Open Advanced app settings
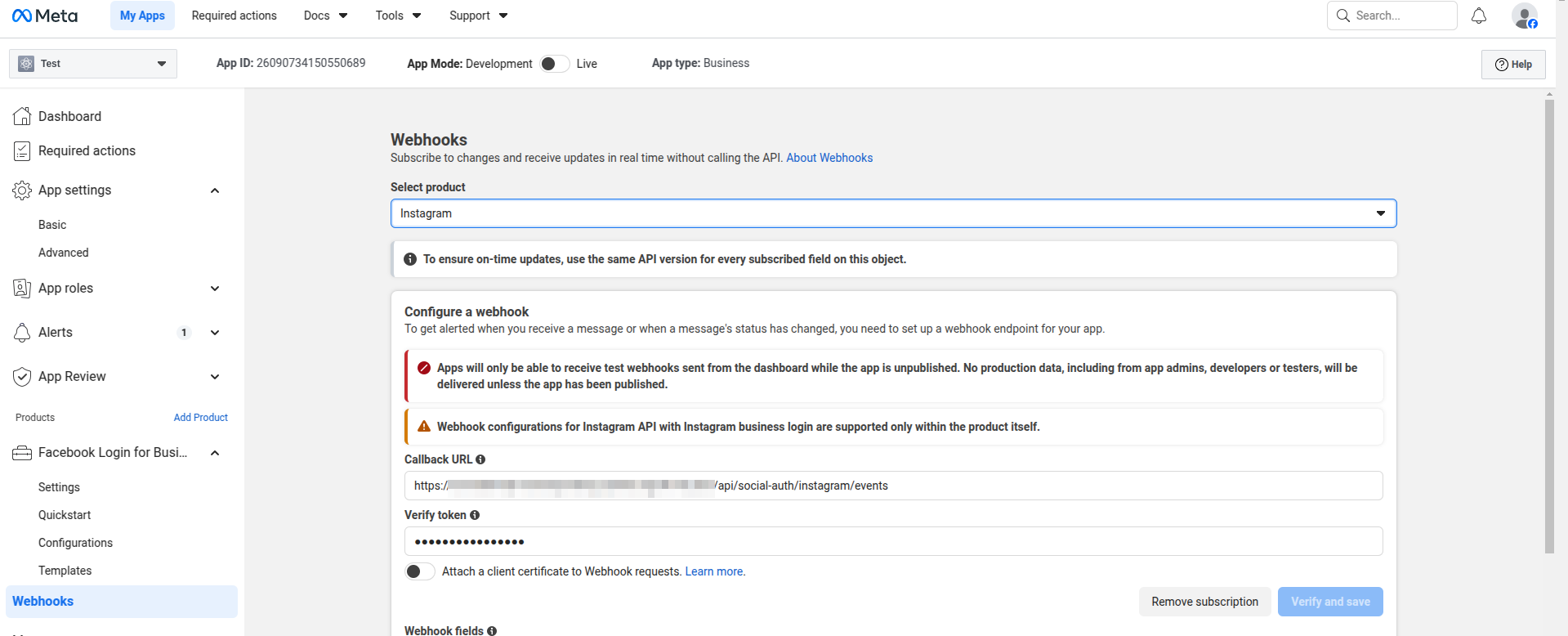 click(x=64, y=253)
